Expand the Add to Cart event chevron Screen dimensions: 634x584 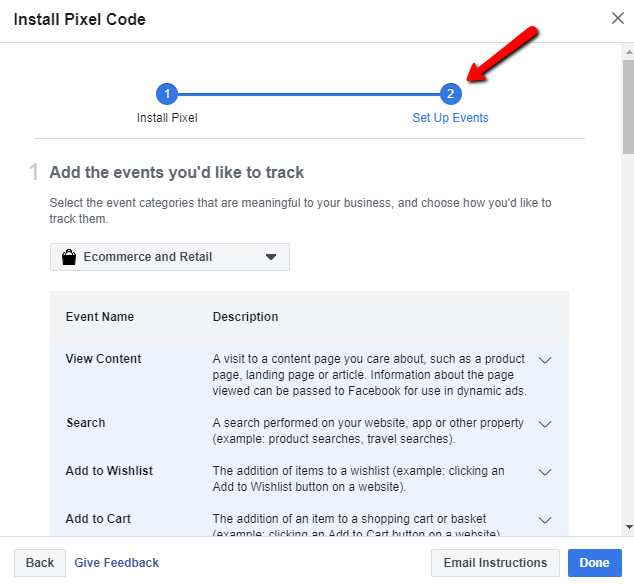pos(545,520)
